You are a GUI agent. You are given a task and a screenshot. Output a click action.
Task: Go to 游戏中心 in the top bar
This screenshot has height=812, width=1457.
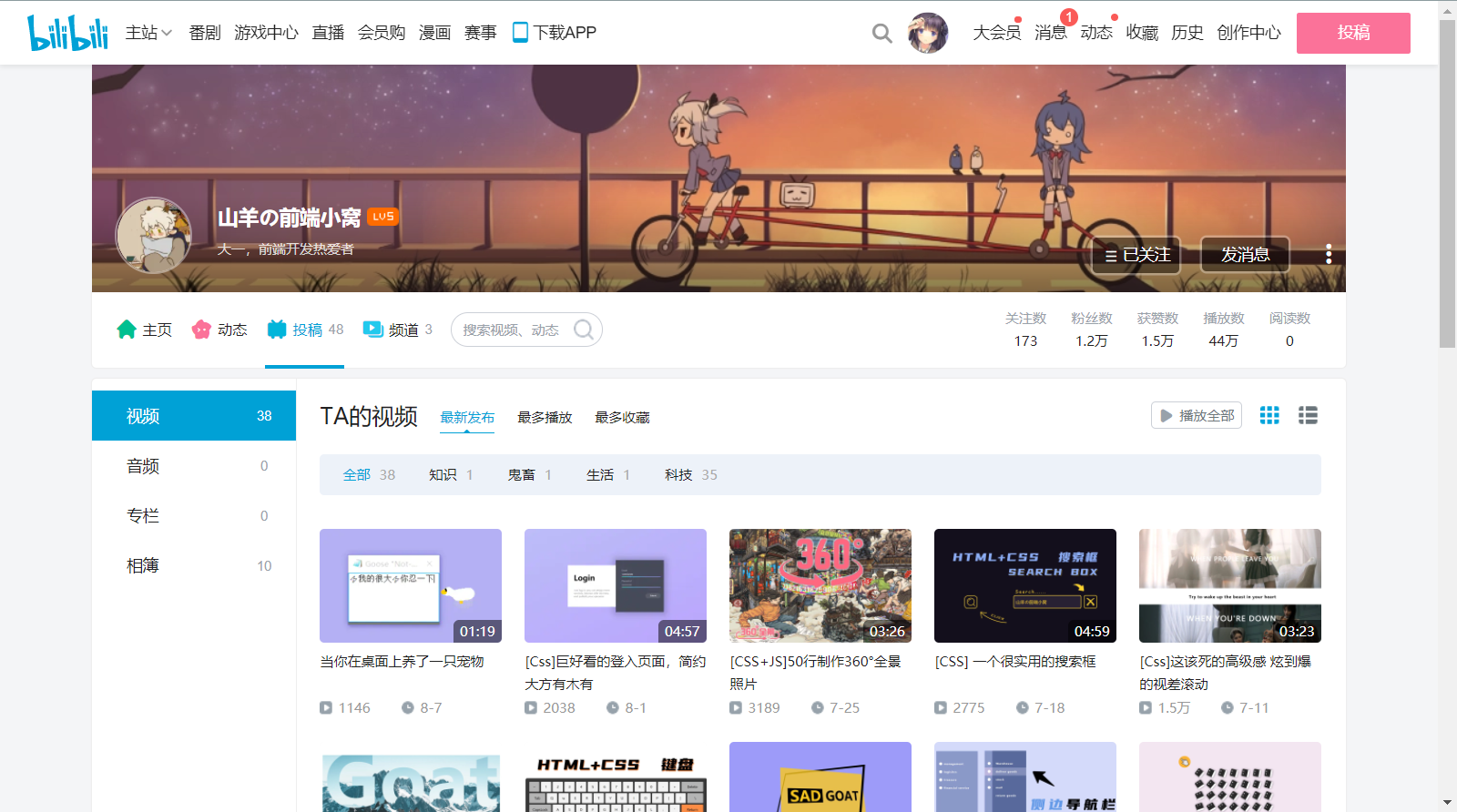pyautogui.click(x=266, y=33)
